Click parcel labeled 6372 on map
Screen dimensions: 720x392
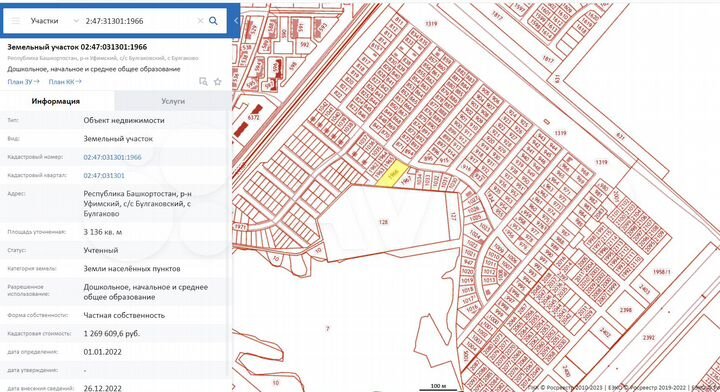[x=253, y=118]
